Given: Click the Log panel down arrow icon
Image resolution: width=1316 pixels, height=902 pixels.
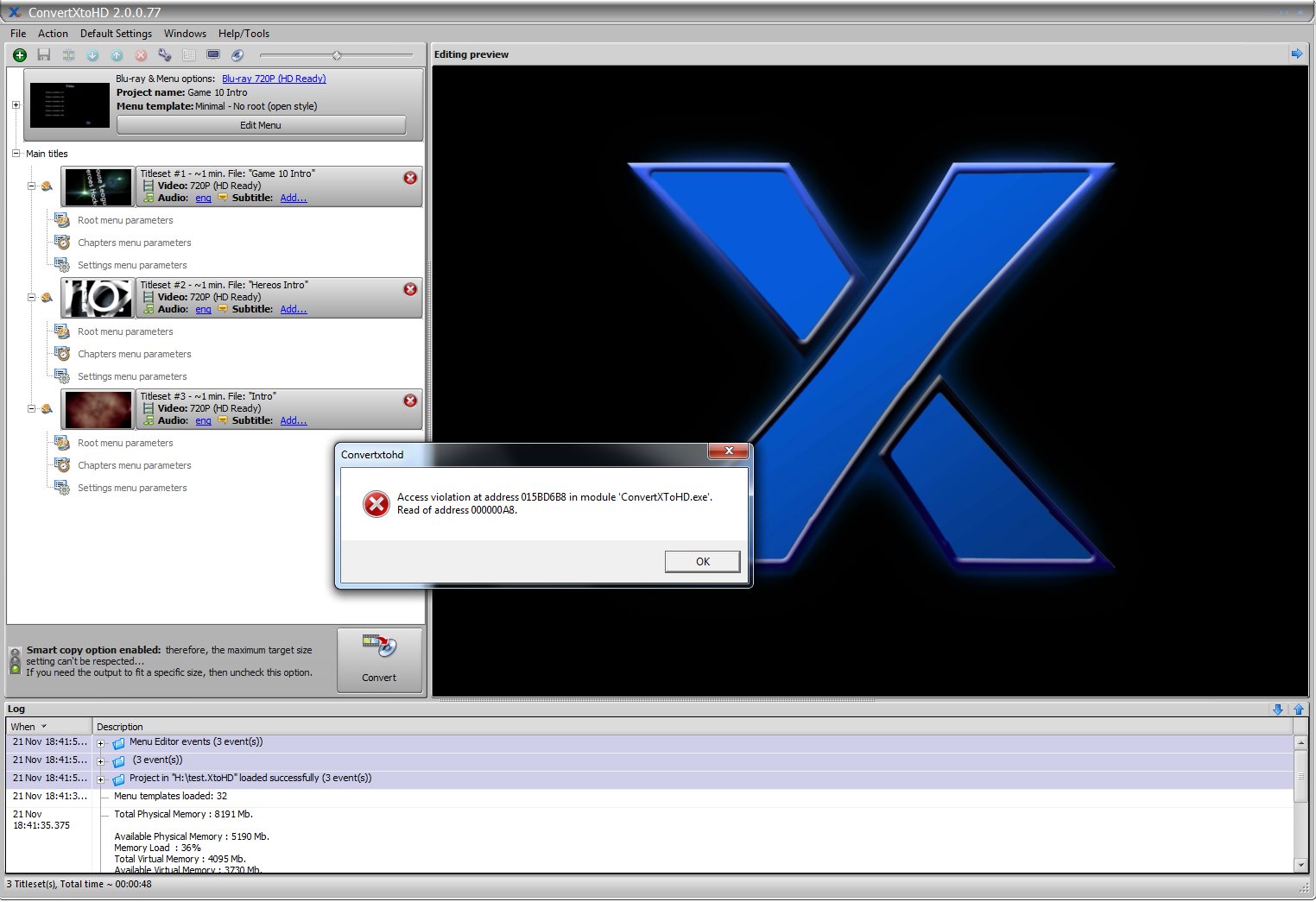Looking at the screenshot, I should click(1278, 710).
